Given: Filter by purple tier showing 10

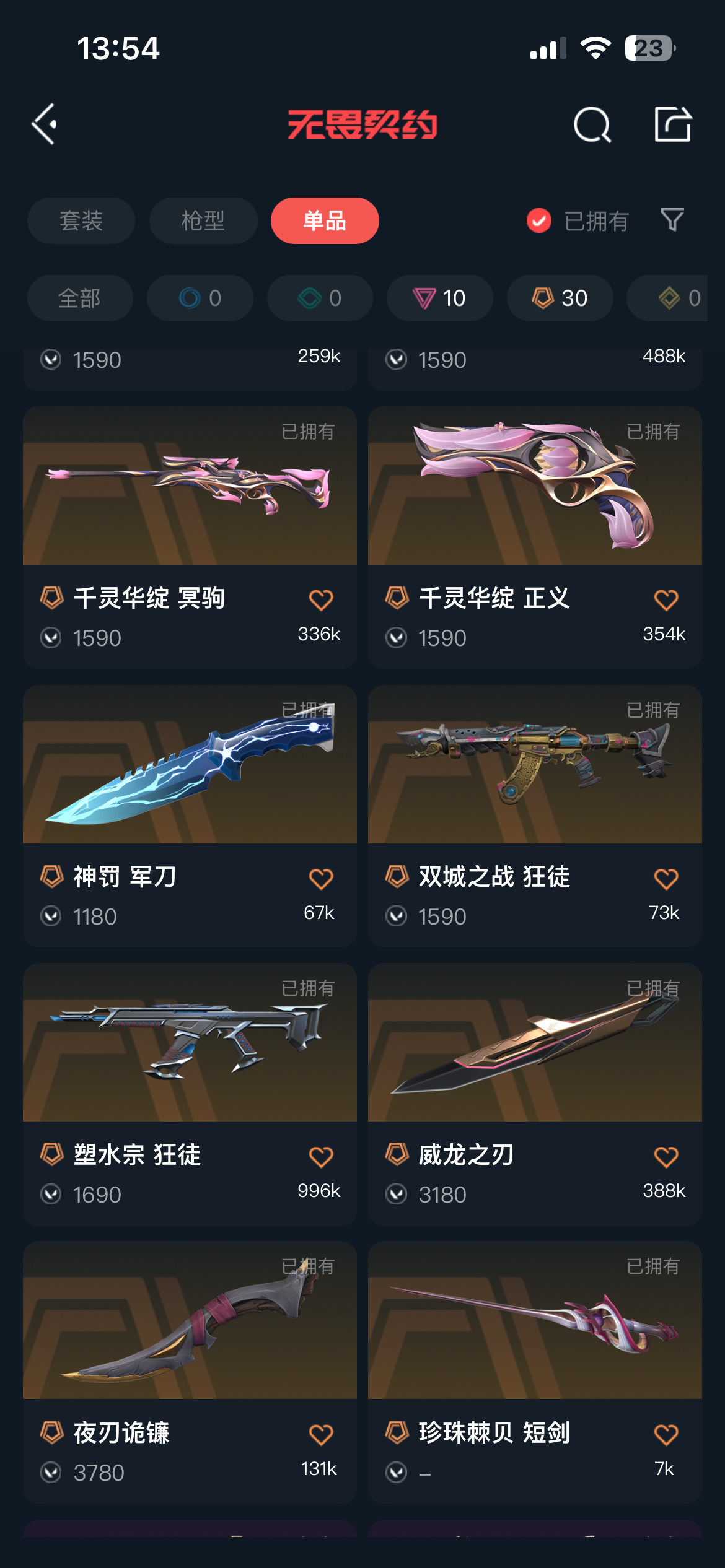Looking at the screenshot, I should tap(440, 298).
